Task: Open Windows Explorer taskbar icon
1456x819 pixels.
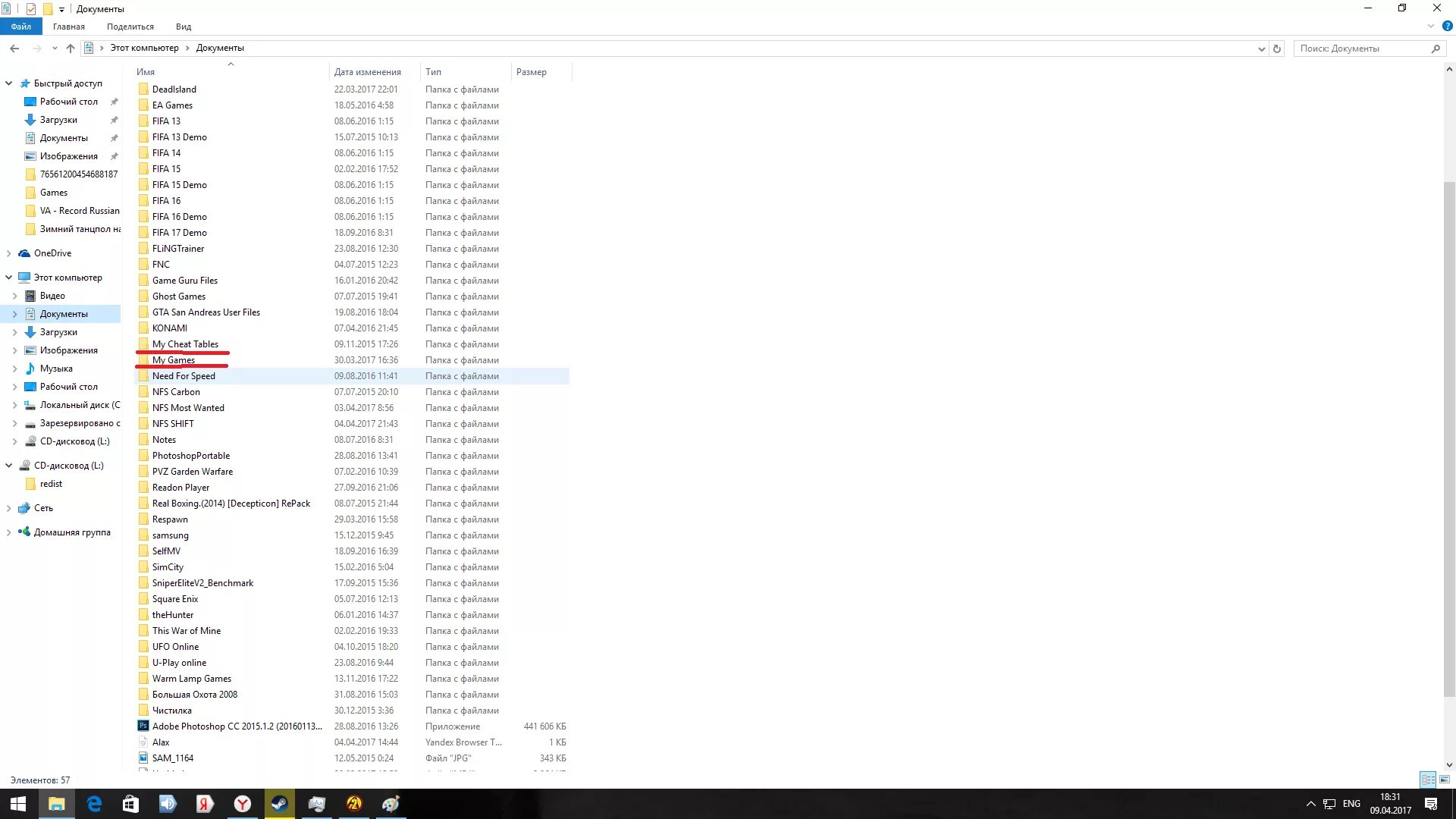Action: [56, 803]
